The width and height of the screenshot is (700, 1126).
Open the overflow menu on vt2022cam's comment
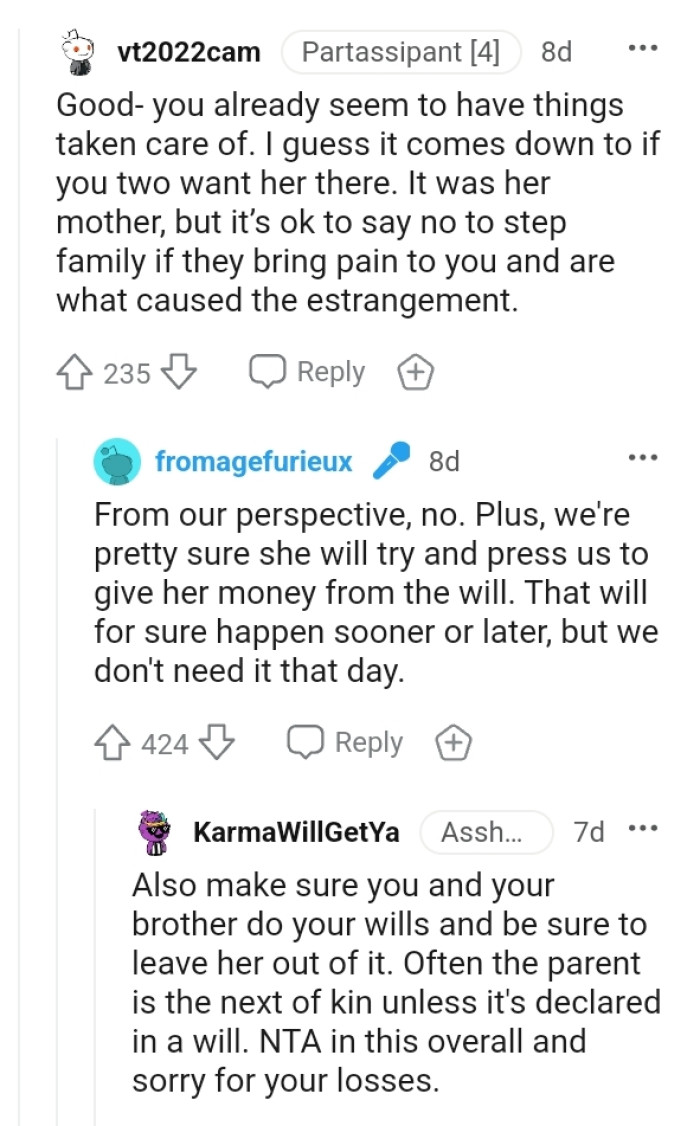click(x=642, y=48)
